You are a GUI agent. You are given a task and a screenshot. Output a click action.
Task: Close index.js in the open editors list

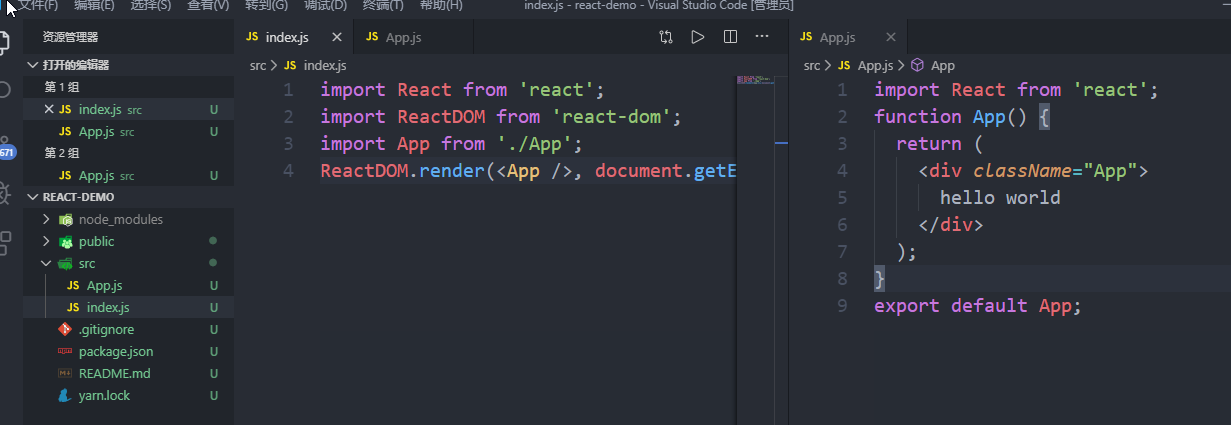(50, 109)
